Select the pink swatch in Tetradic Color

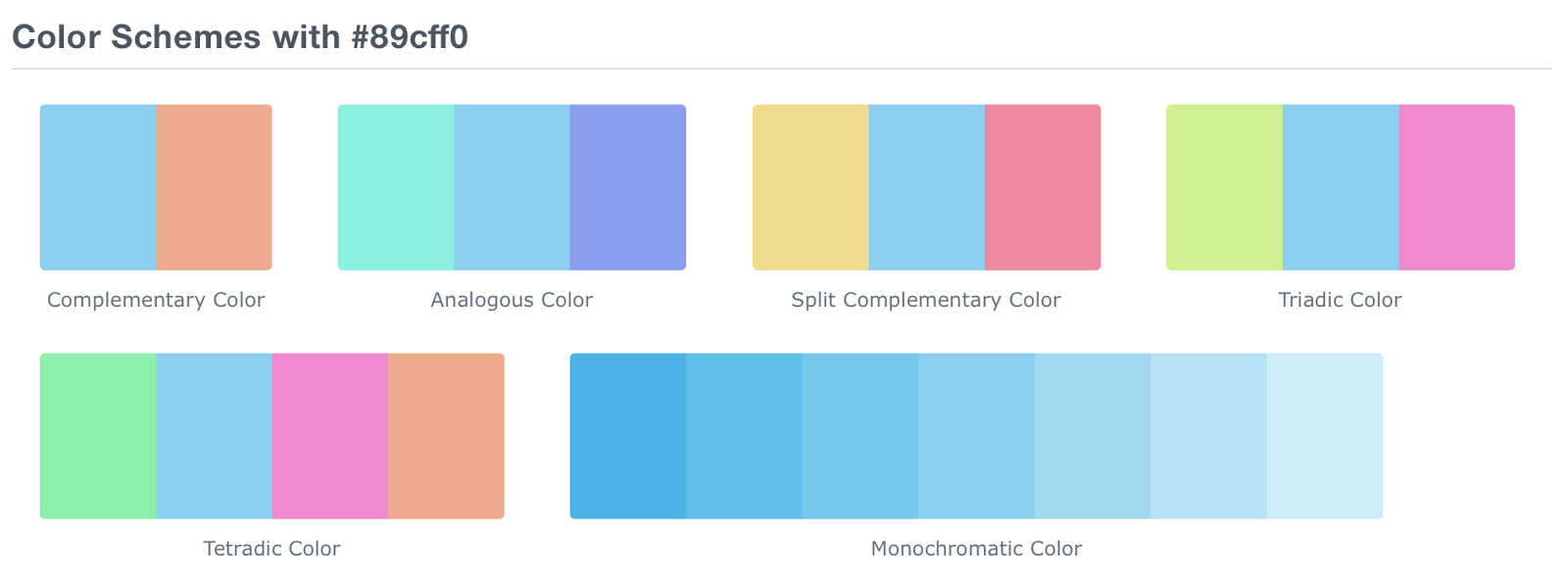[x=329, y=436]
